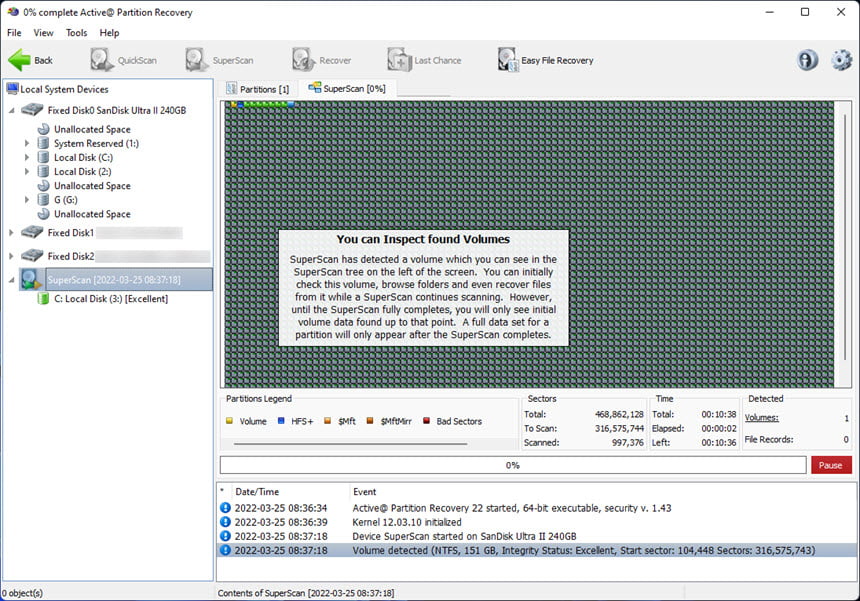Open the File menu

pos(14,33)
